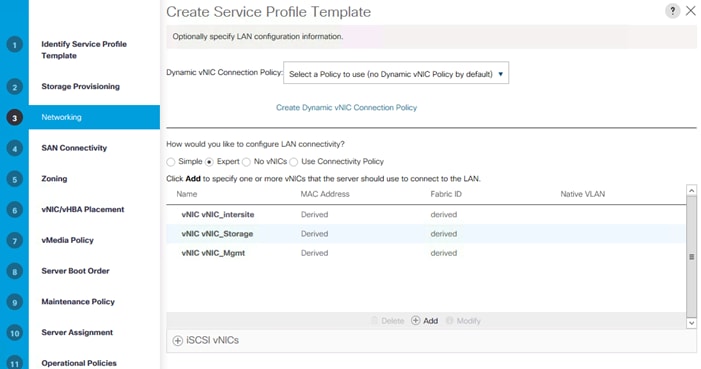Click the Add button label

431,321
